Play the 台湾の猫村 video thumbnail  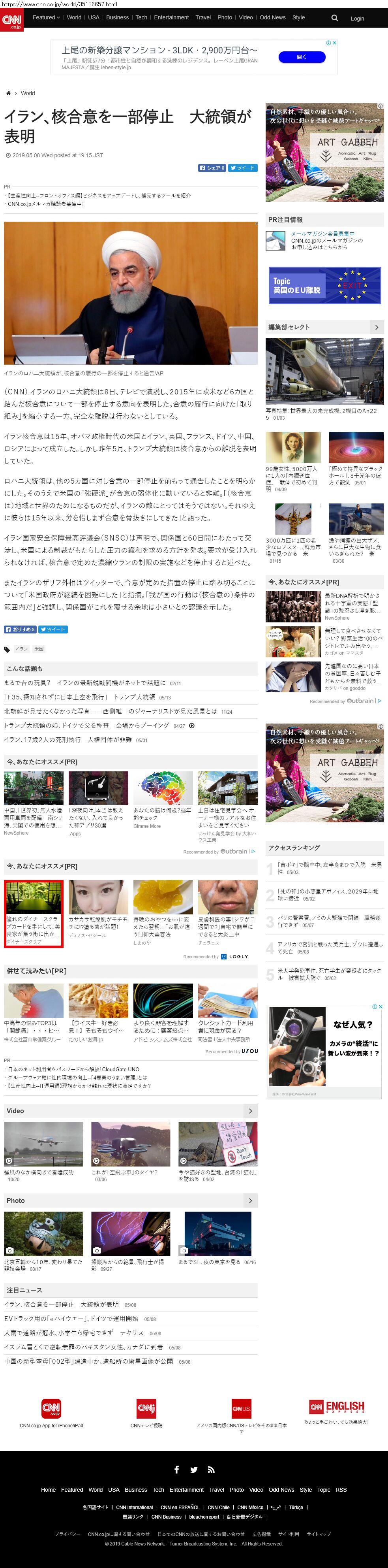click(218, 1144)
